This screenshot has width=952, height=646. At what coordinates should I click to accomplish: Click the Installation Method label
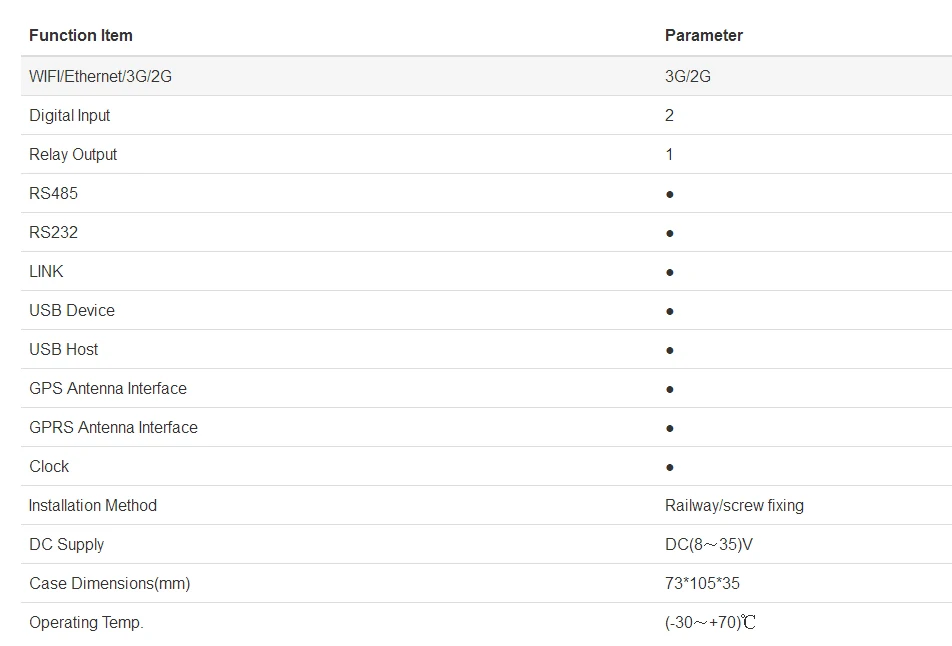pos(93,506)
